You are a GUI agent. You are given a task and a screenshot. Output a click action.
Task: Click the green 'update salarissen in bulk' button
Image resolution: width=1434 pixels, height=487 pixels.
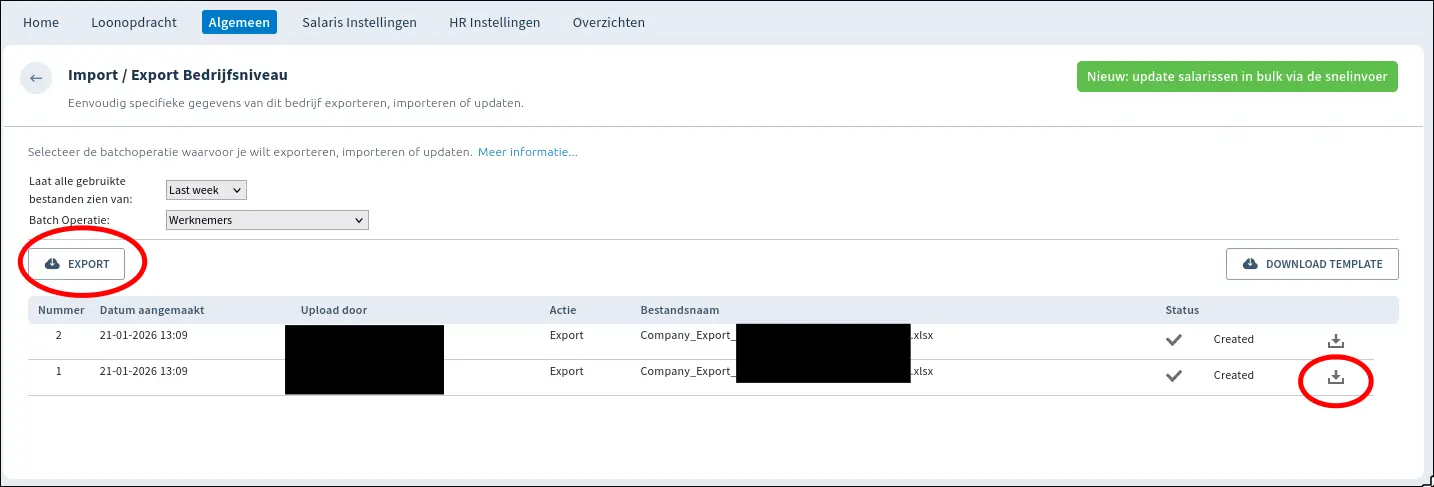point(1237,77)
